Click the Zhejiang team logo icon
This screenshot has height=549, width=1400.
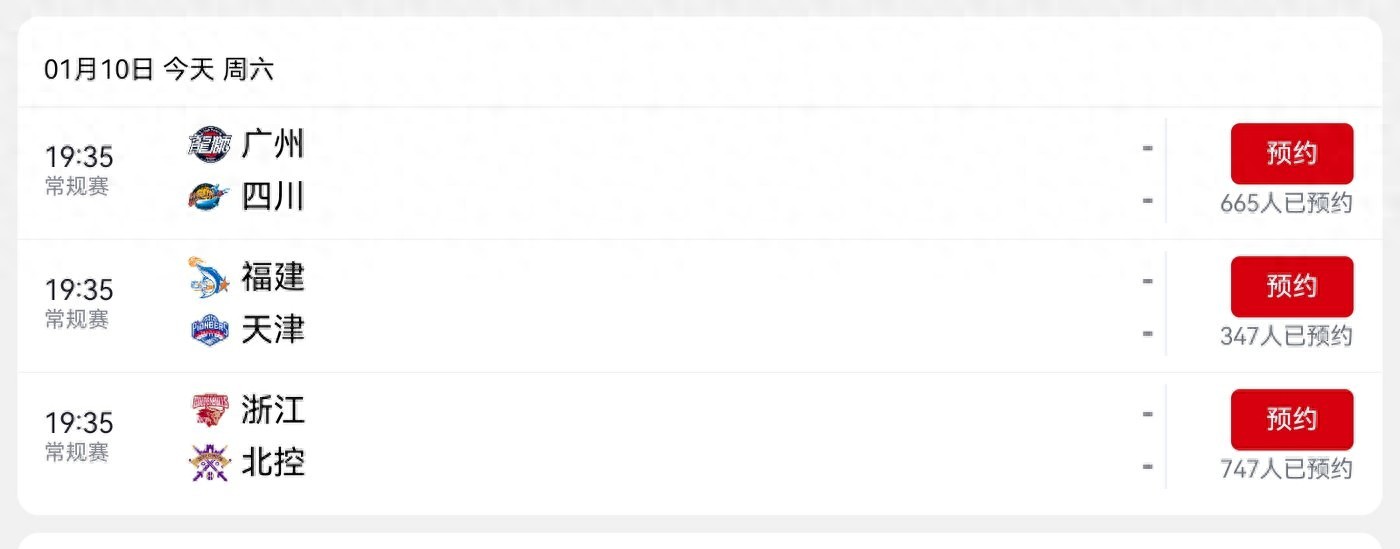[x=209, y=410]
